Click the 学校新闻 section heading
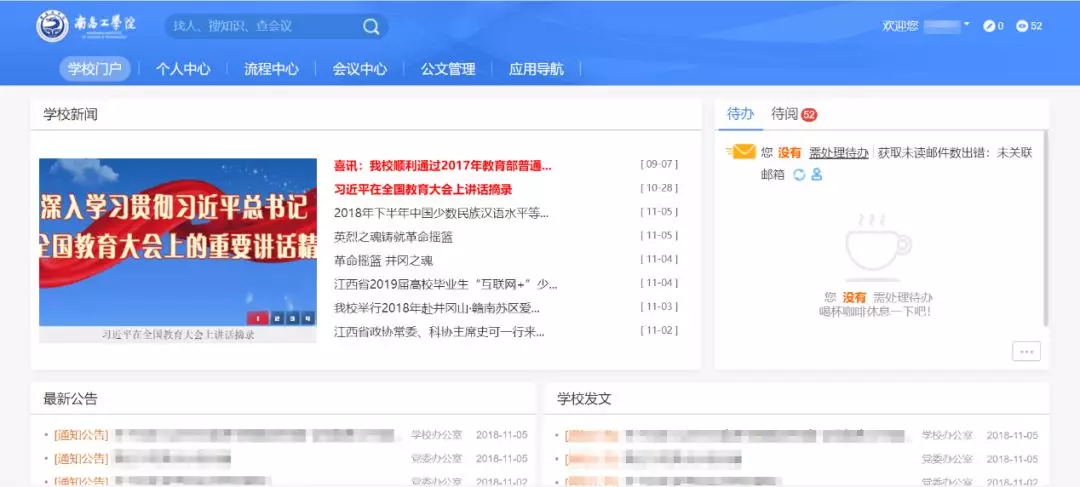This screenshot has height=487, width=1080. [x=70, y=114]
